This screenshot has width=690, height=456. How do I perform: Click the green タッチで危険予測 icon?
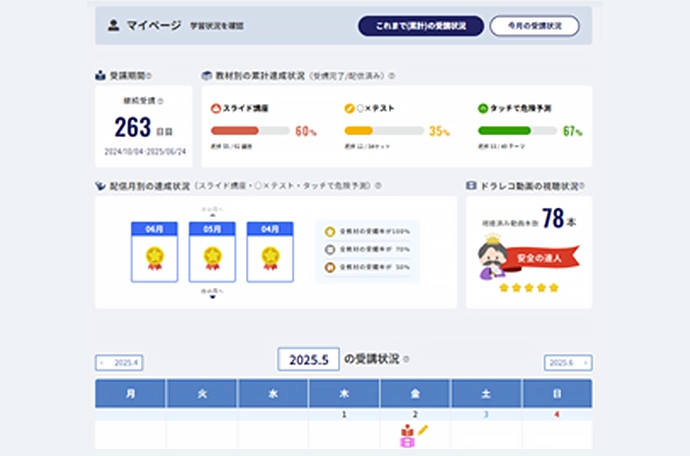point(483,108)
